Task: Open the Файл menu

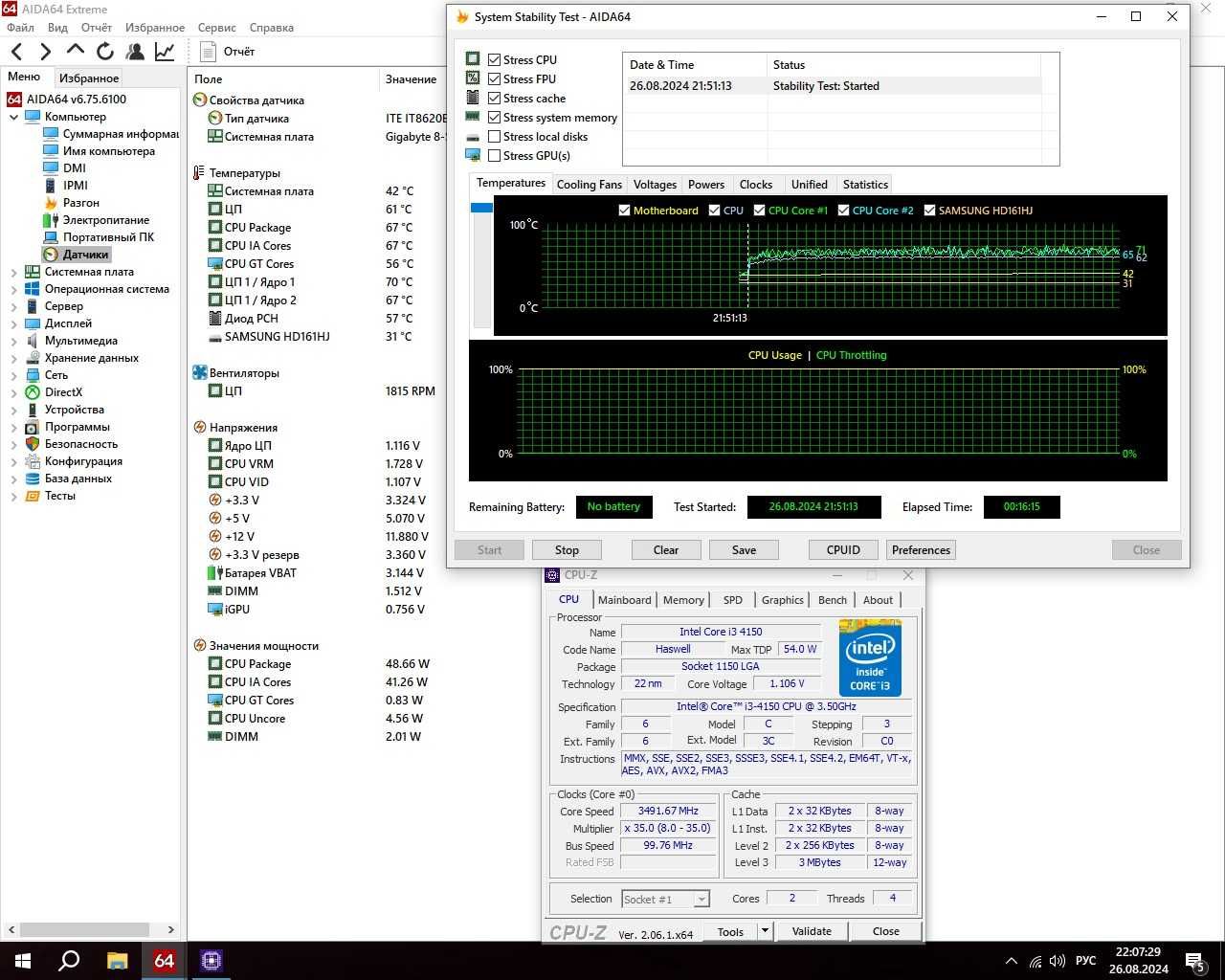Action: click(20, 28)
